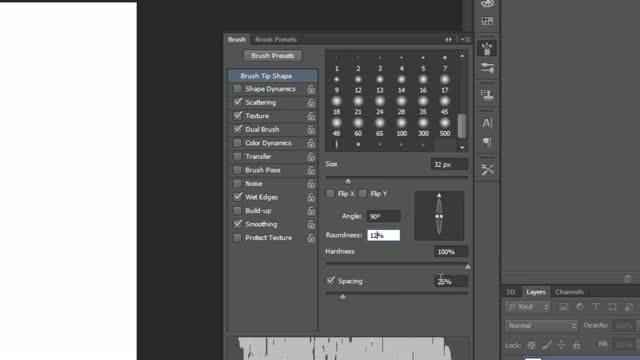The image size is (640, 360).
Task: Click the lock icon beside Color Dynamics
Action: click(311, 143)
